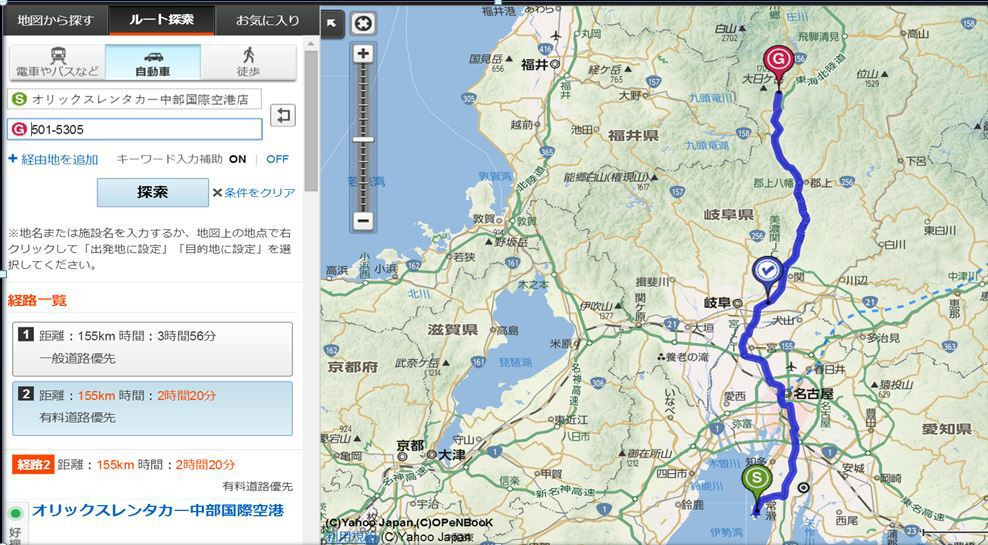Click the 滋賀県 prefecture label
The image size is (988, 545).
[452, 330]
